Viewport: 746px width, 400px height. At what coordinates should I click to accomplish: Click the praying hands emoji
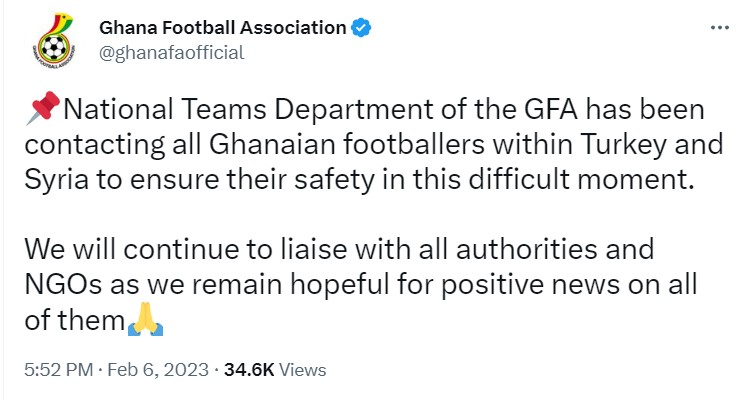146,319
